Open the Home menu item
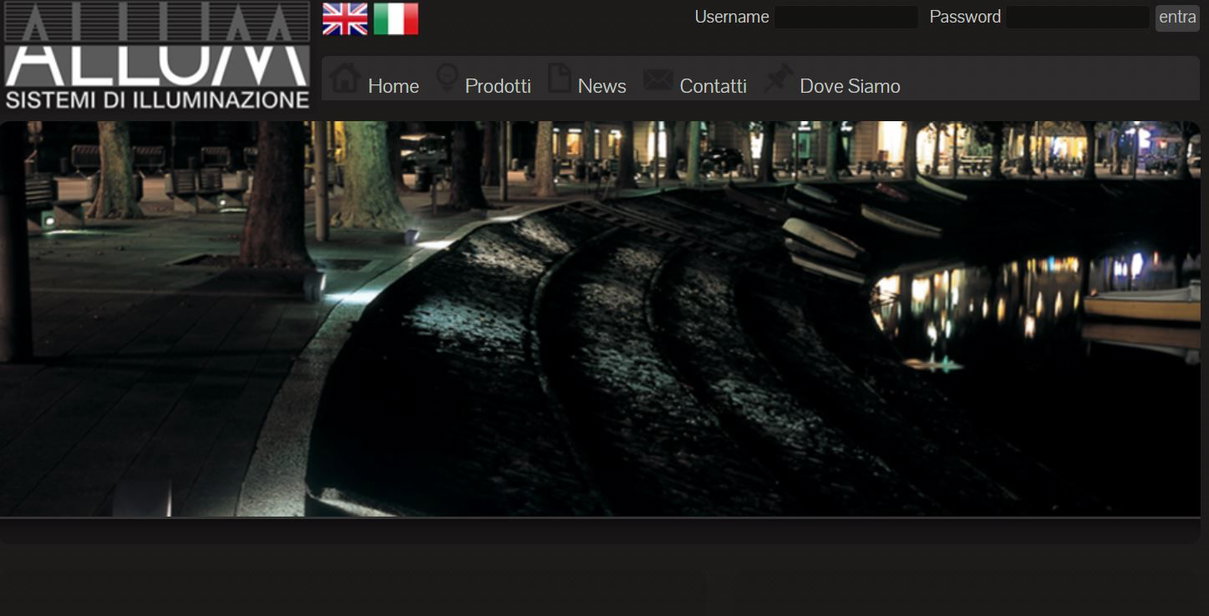Screen dimensions: 1209x616 pos(393,86)
